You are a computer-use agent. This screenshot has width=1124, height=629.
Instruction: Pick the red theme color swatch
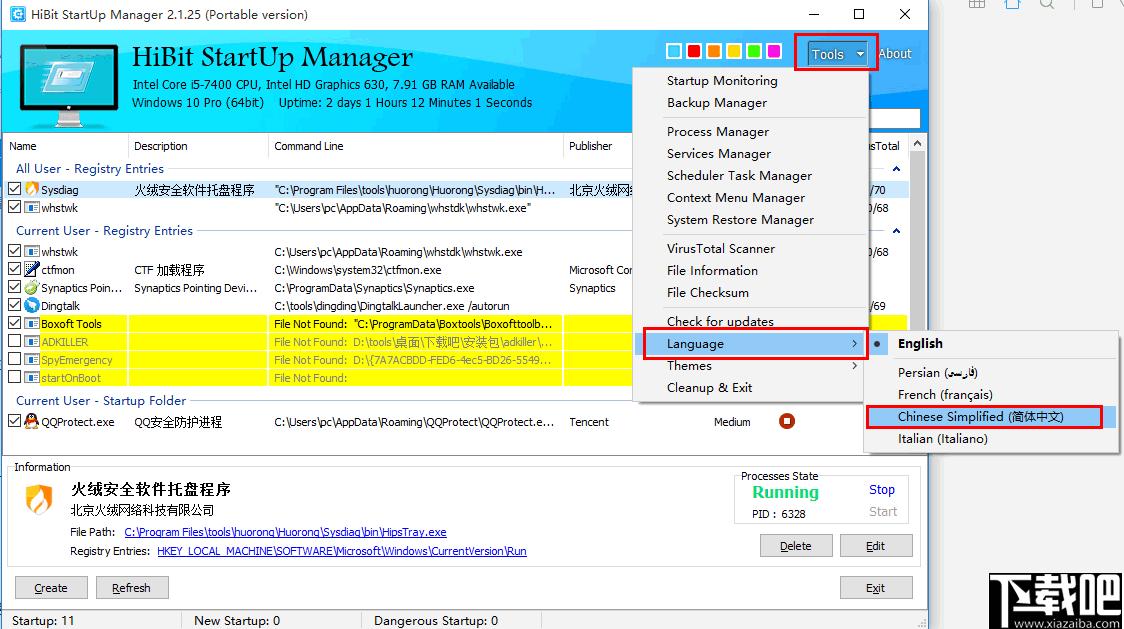click(694, 51)
